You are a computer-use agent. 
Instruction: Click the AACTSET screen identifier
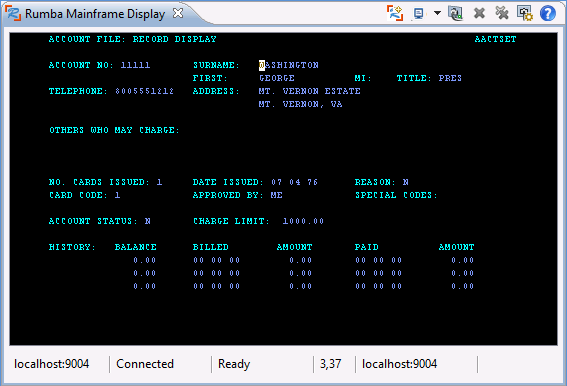[x=495, y=39]
